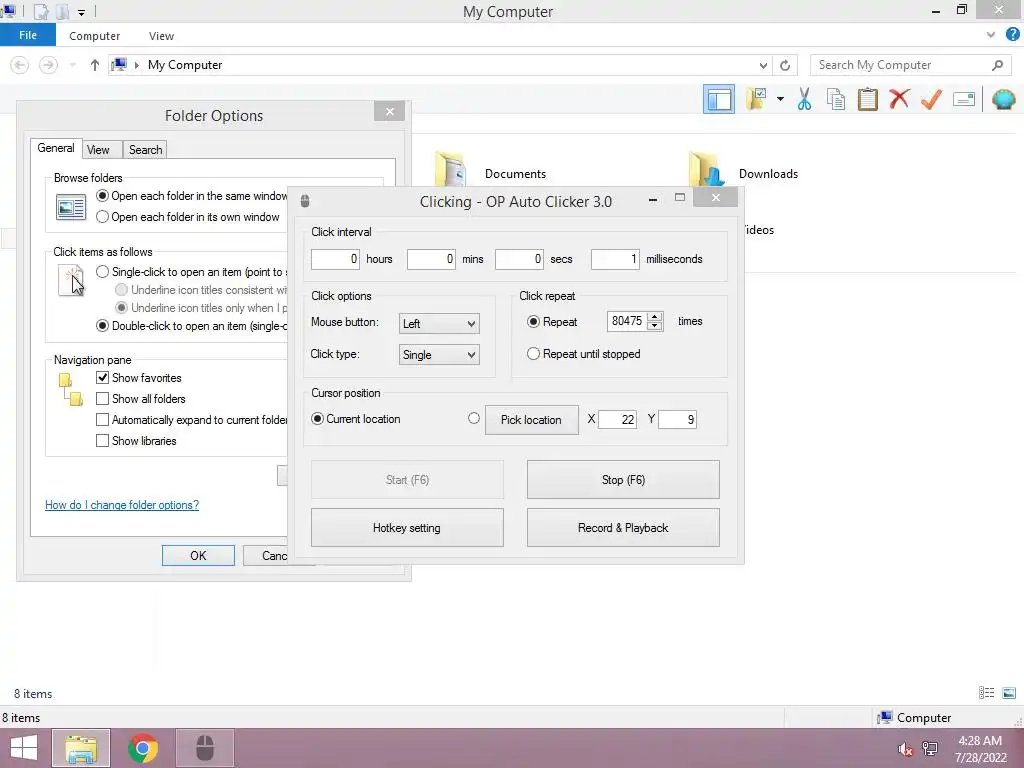Click the blue shell globe icon
This screenshot has width=1024, height=768.
(1003, 99)
